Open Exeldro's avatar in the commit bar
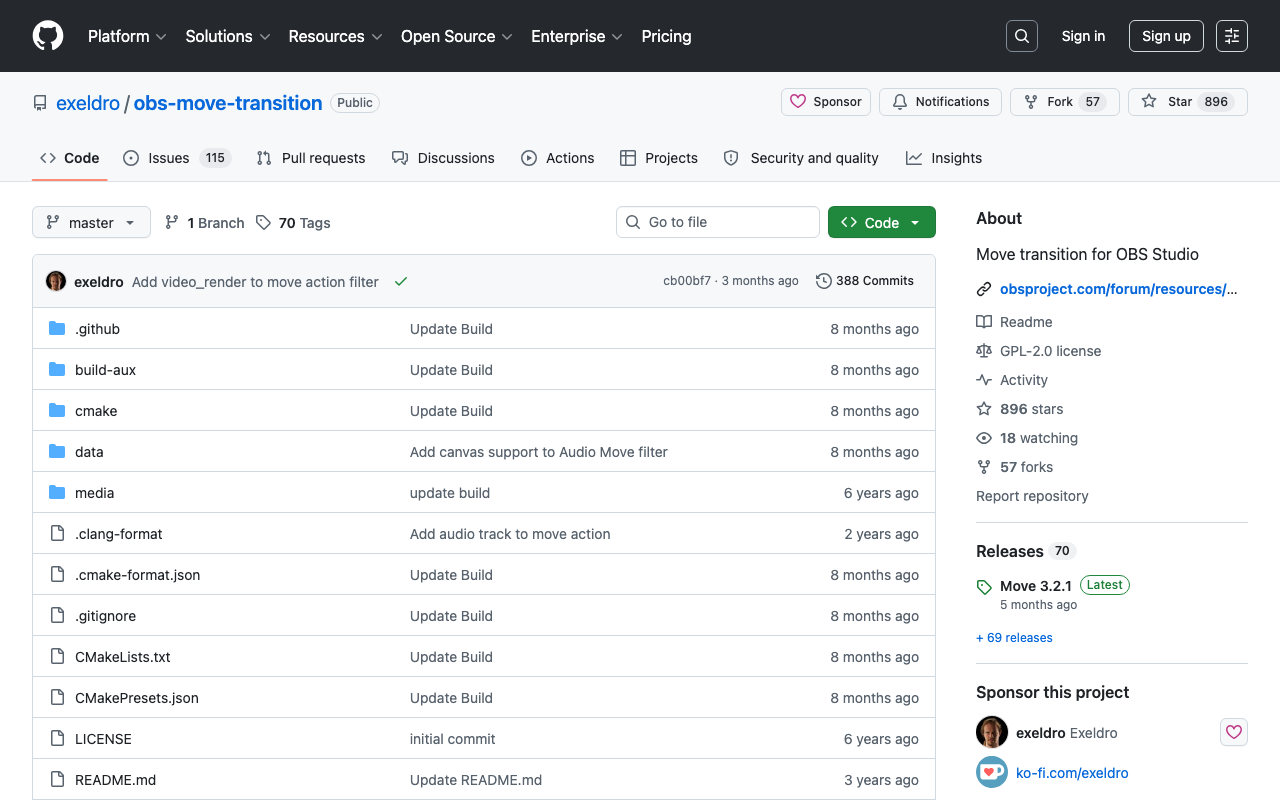1280x800 pixels. 56,281
